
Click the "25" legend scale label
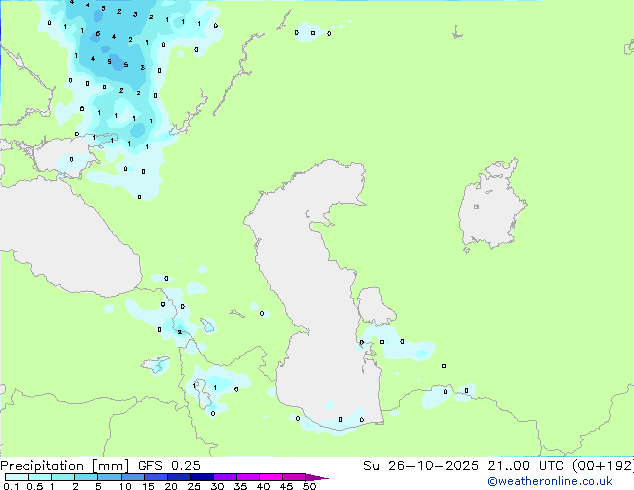point(194,486)
